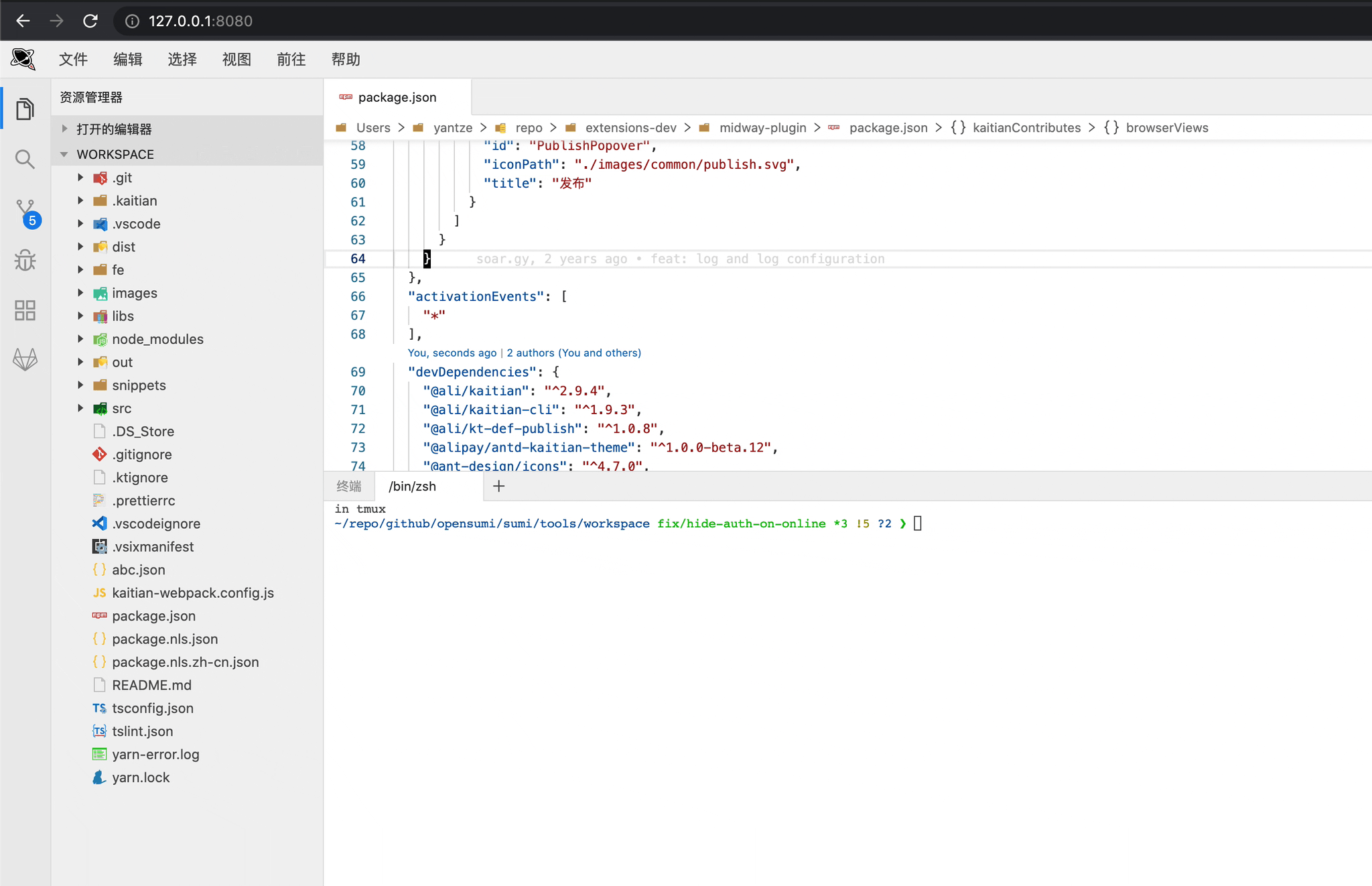Expand the .git folder
The height and width of the screenshot is (886, 1372).
click(x=80, y=178)
